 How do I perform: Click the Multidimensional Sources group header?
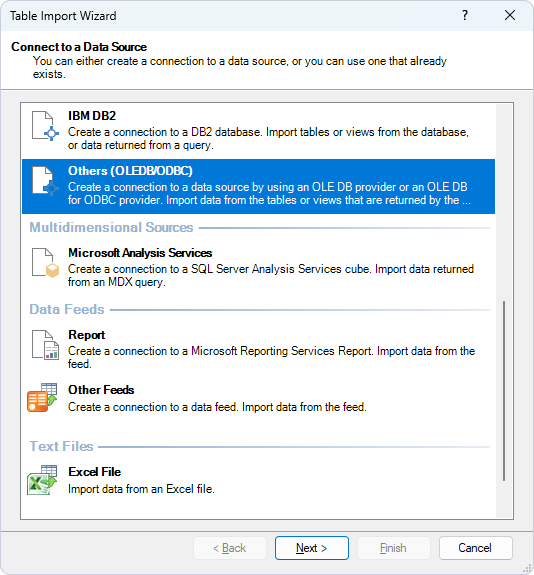tap(111, 227)
